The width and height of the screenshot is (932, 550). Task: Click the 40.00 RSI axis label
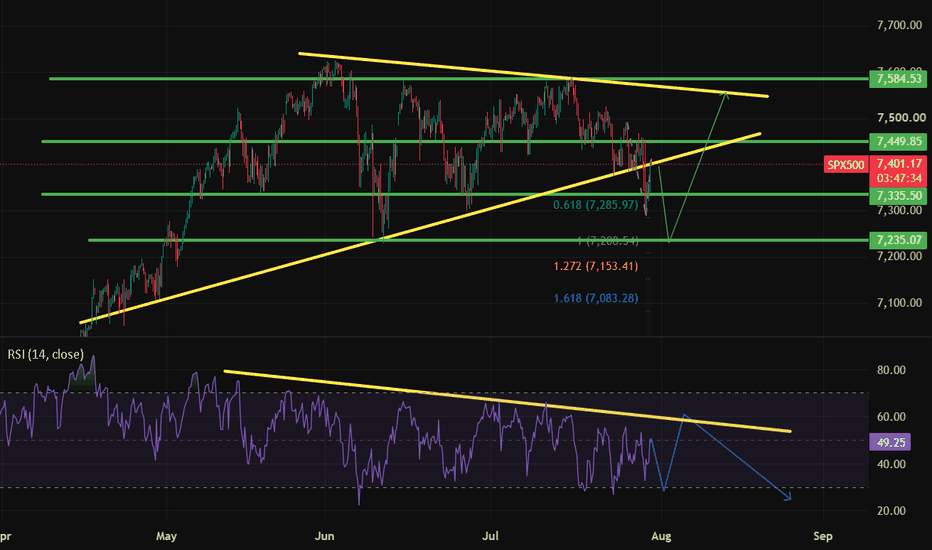coord(891,464)
